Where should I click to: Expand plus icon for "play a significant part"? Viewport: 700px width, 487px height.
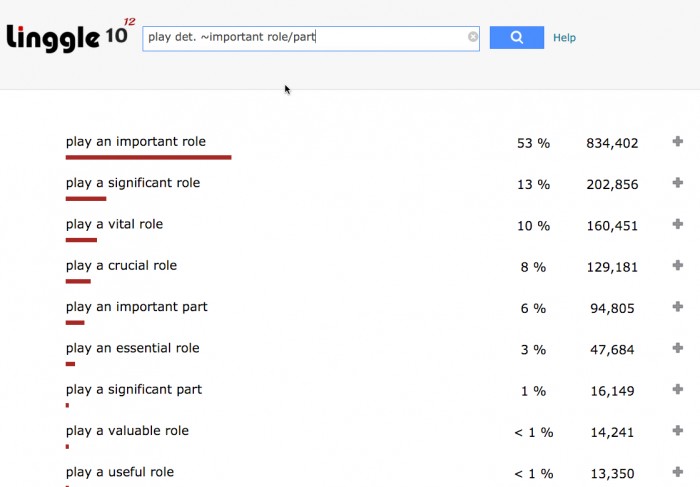click(678, 390)
